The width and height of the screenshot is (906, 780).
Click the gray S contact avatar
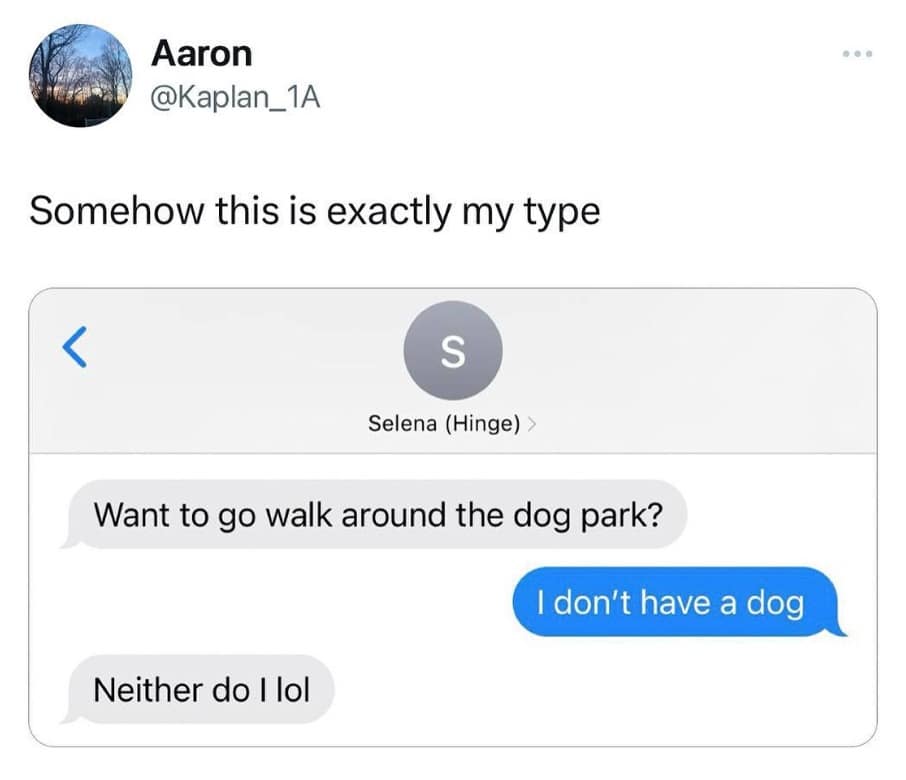(x=453, y=350)
